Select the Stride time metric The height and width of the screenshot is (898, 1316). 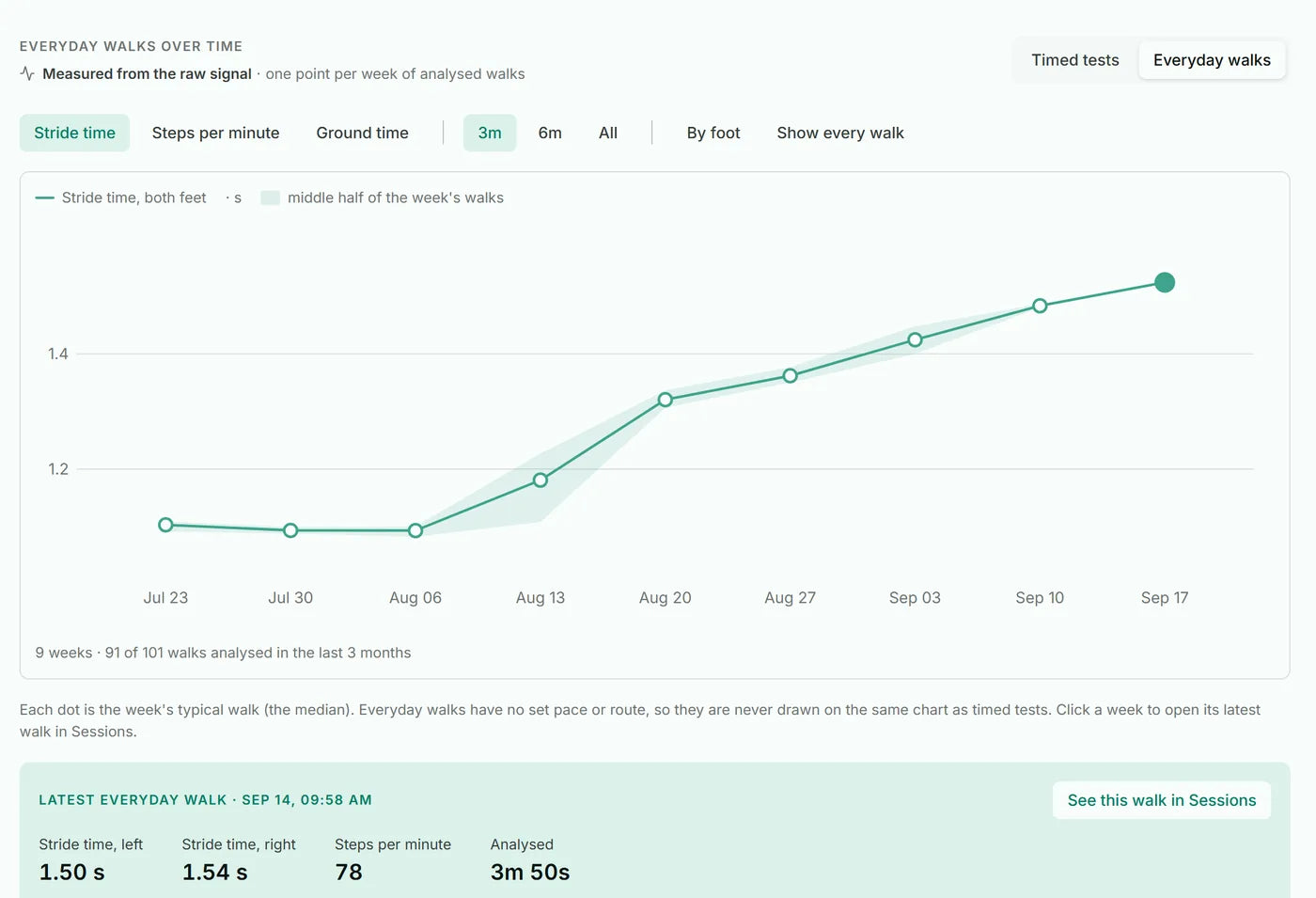(74, 134)
